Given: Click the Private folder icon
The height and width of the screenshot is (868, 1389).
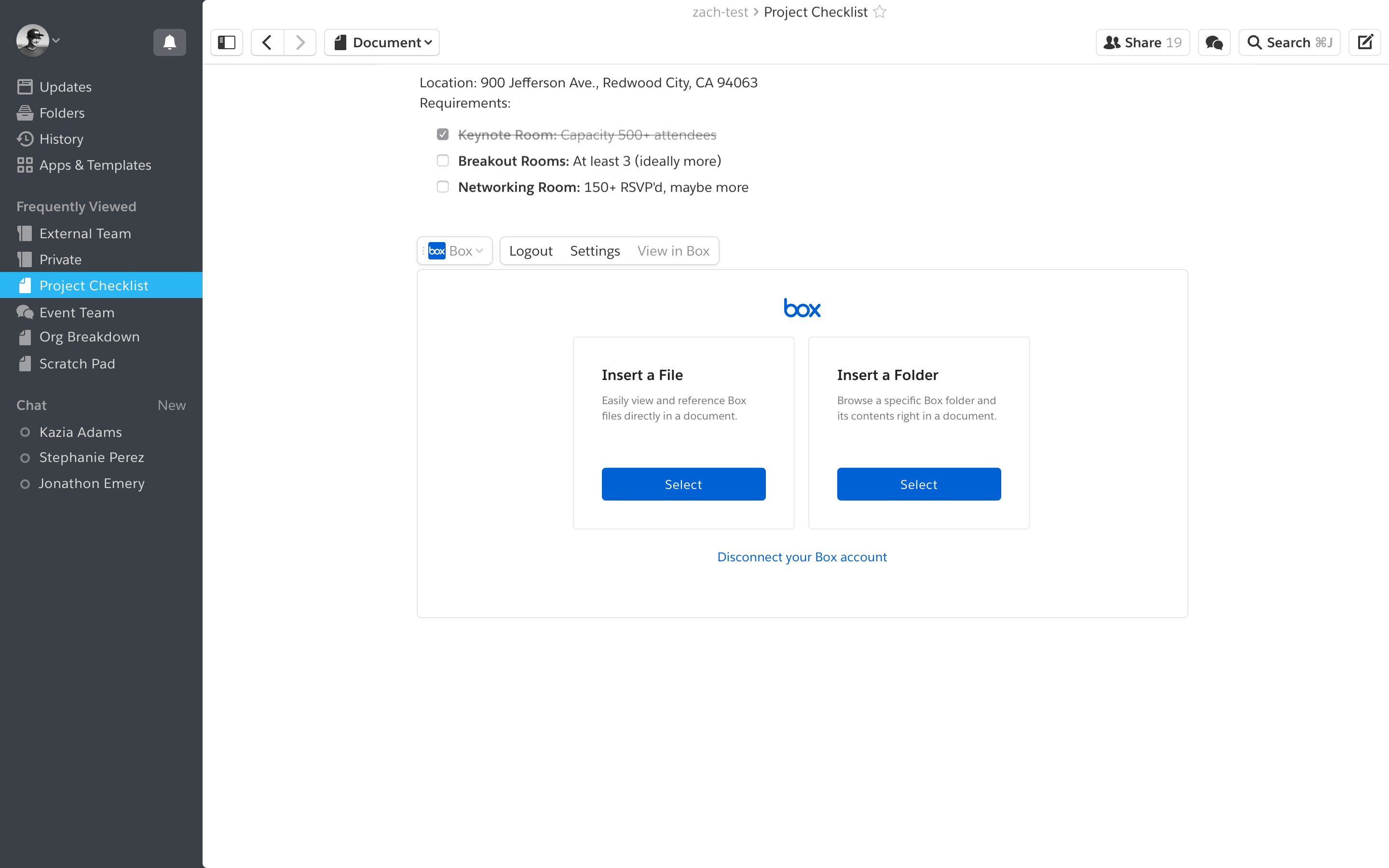Looking at the screenshot, I should tap(25, 259).
